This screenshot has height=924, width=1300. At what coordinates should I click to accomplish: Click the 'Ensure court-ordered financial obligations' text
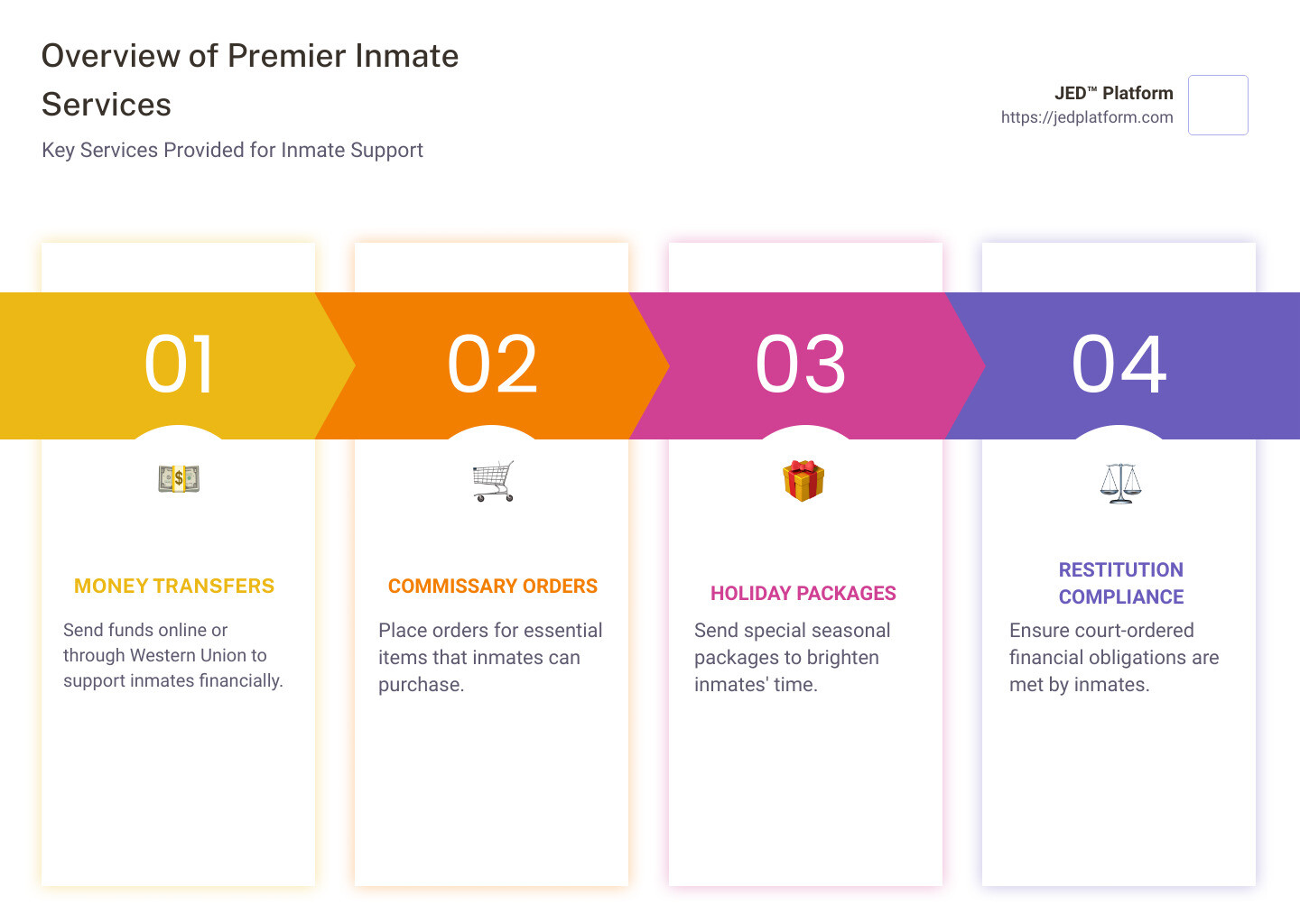click(1114, 658)
